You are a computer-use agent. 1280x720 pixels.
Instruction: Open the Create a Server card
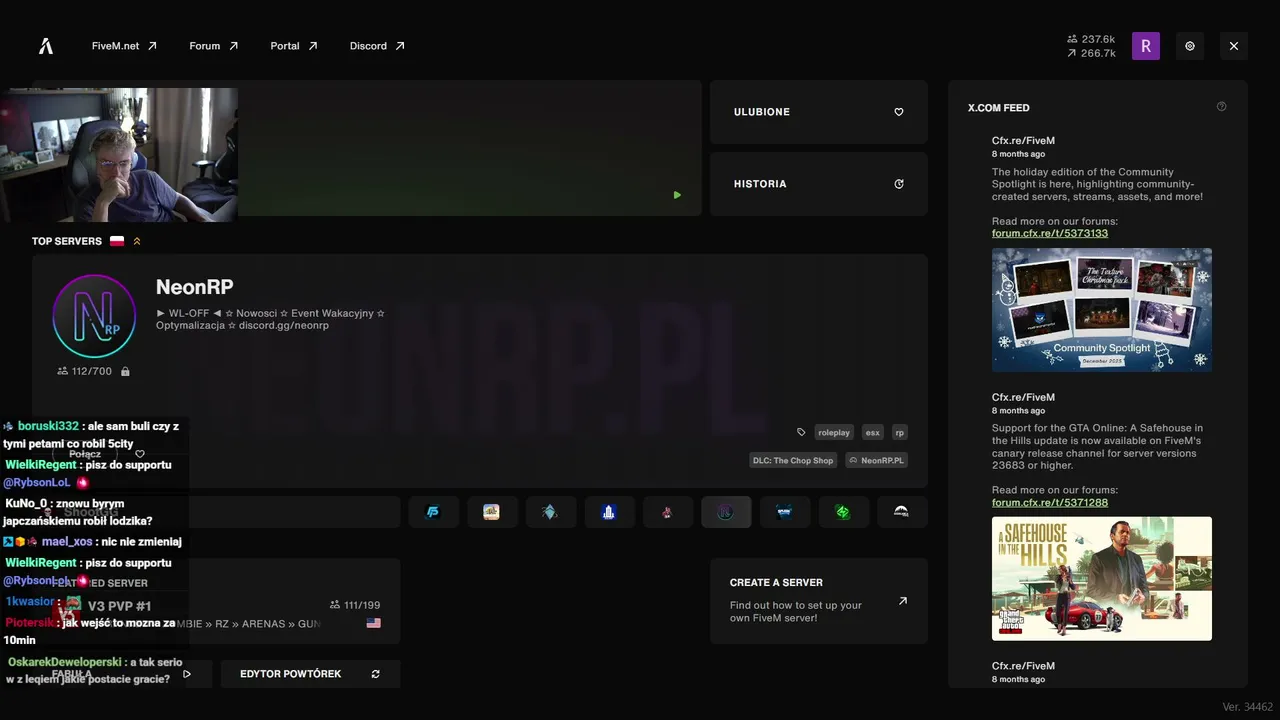tap(819, 601)
